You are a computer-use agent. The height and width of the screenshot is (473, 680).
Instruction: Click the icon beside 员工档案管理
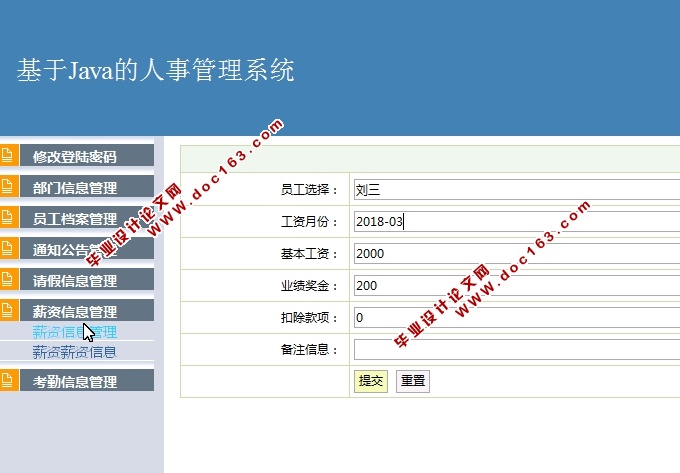tap(8, 217)
